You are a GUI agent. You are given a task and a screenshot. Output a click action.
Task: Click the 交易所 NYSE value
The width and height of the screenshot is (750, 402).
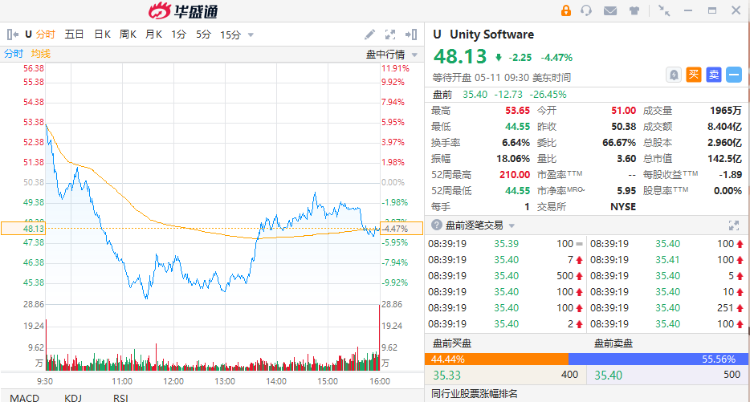[x=623, y=207]
